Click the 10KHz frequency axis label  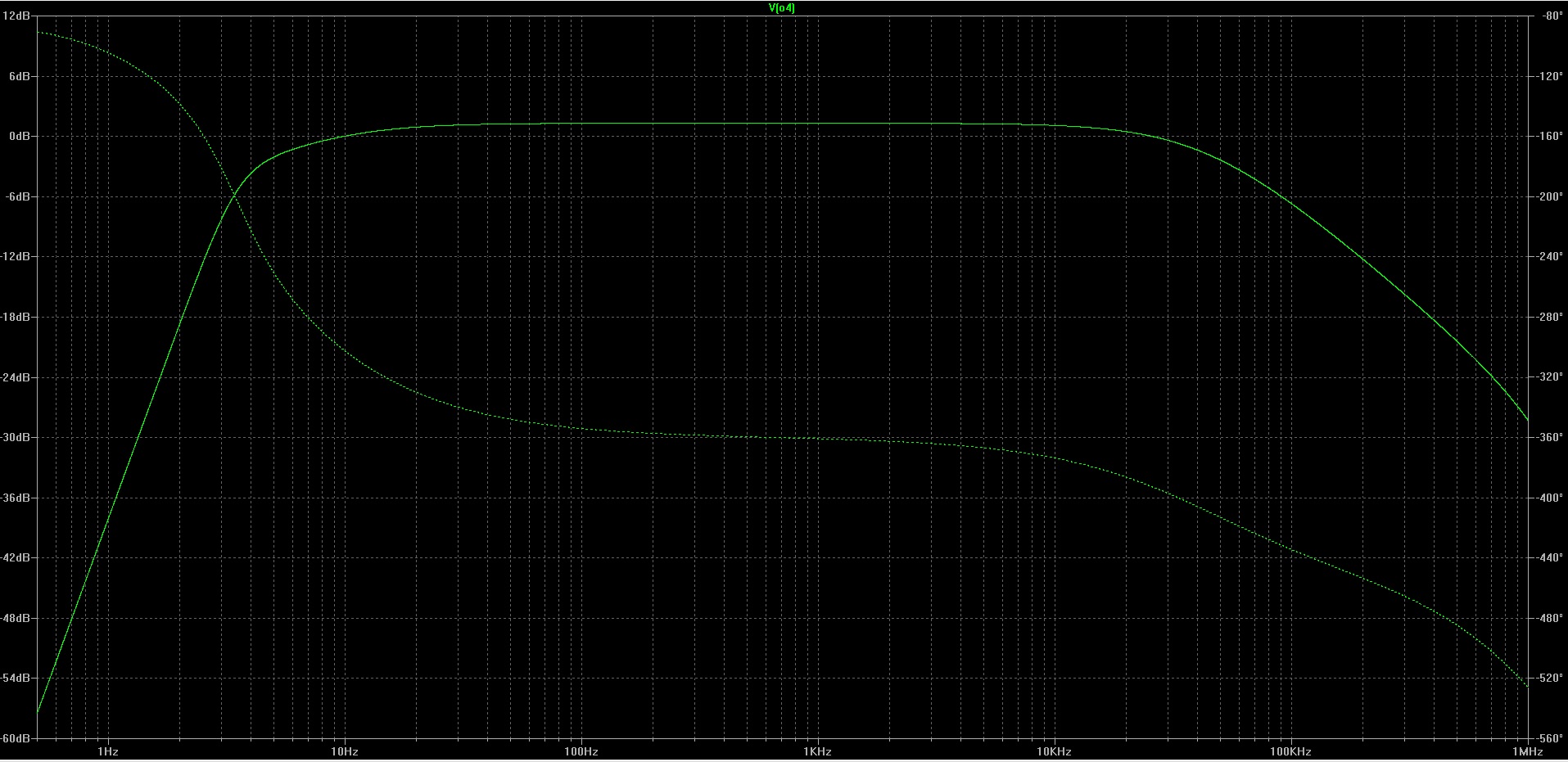[x=1054, y=751]
